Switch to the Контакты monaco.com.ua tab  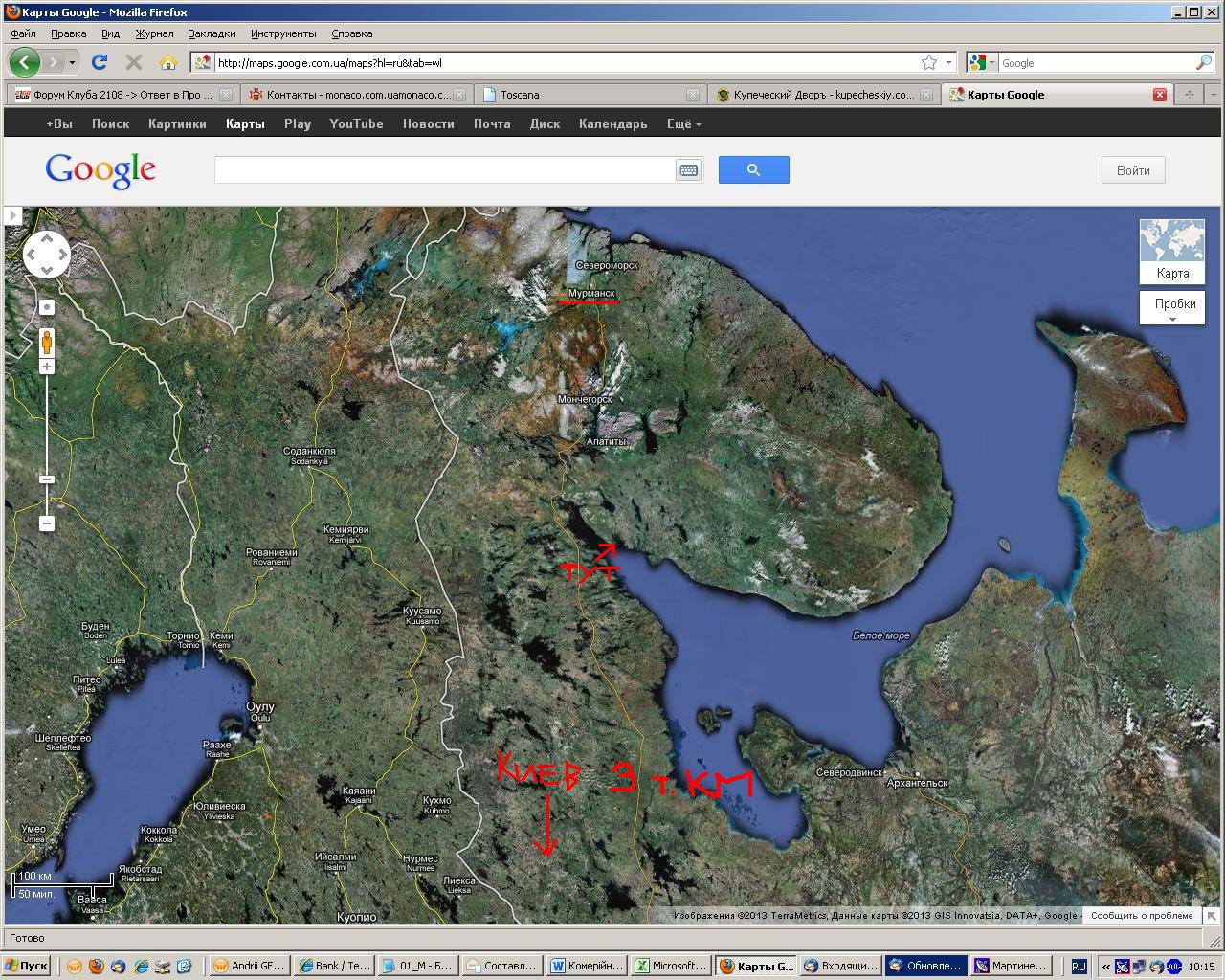click(x=357, y=95)
